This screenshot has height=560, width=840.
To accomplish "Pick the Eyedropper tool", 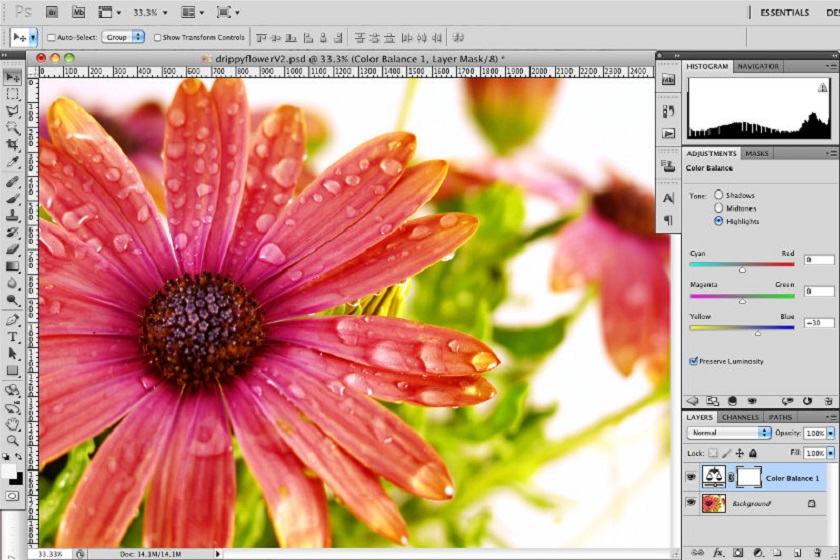I will (13, 162).
